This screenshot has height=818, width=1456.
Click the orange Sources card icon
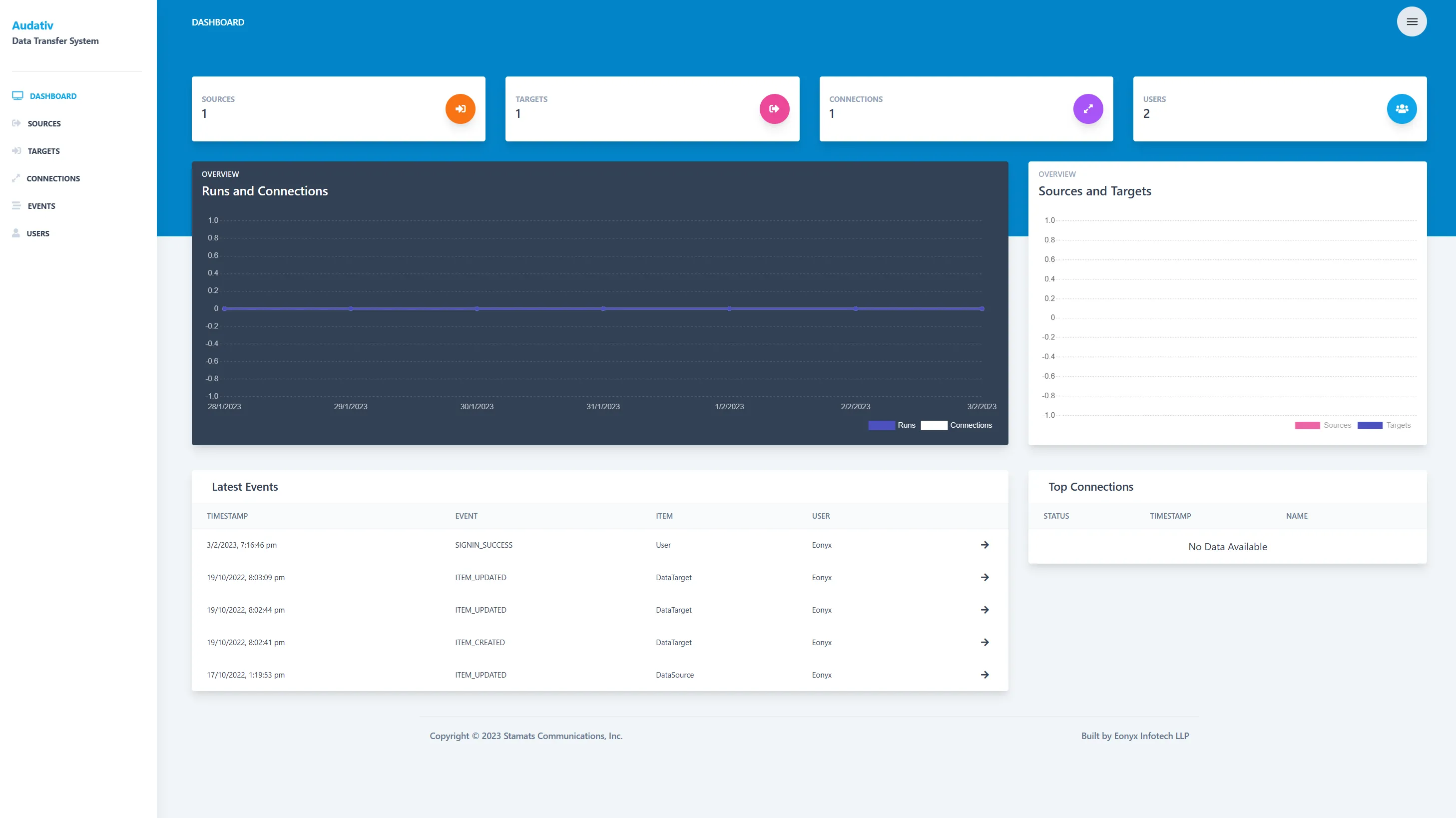click(460, 108)
